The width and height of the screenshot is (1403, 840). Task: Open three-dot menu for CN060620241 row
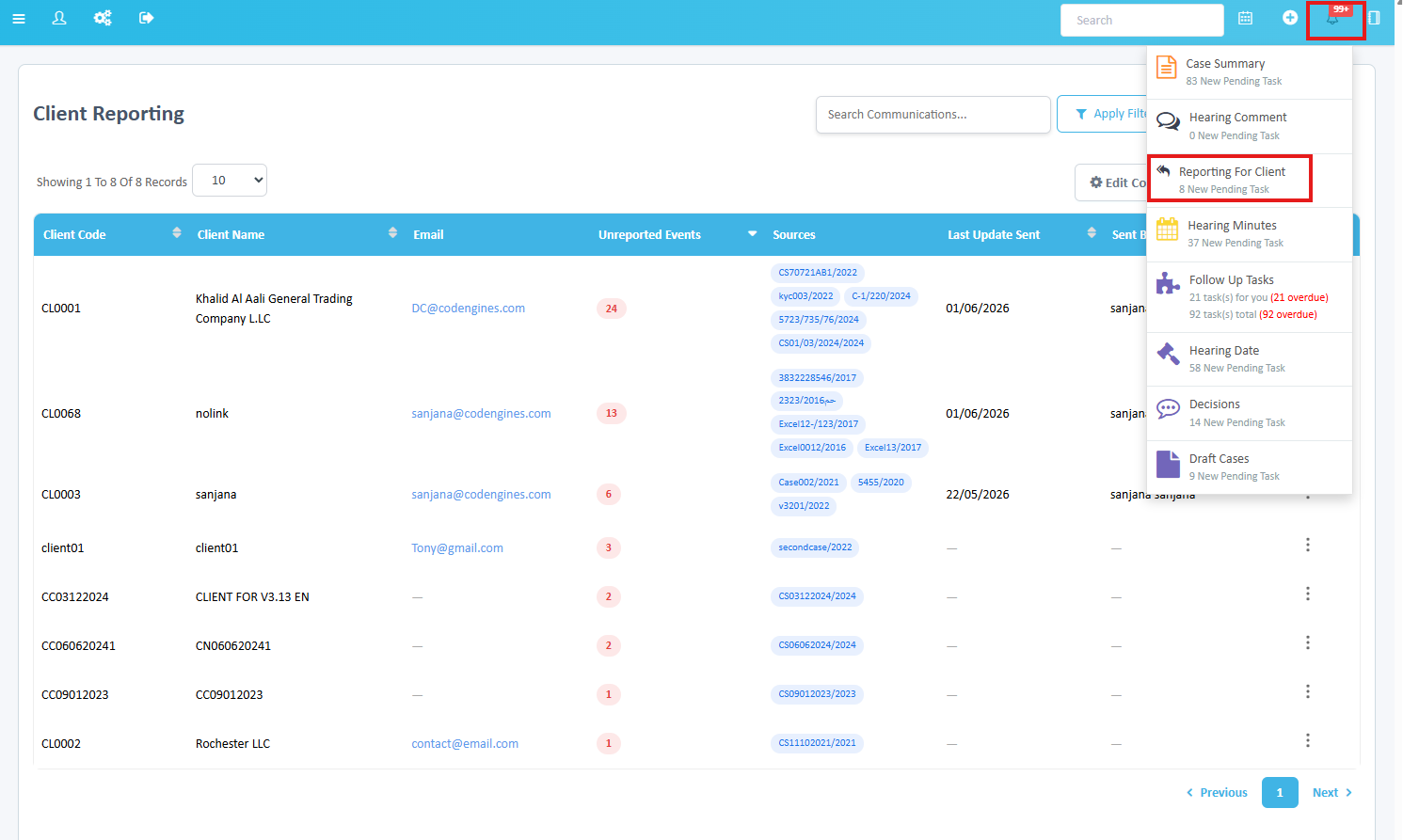point(1308,642)
